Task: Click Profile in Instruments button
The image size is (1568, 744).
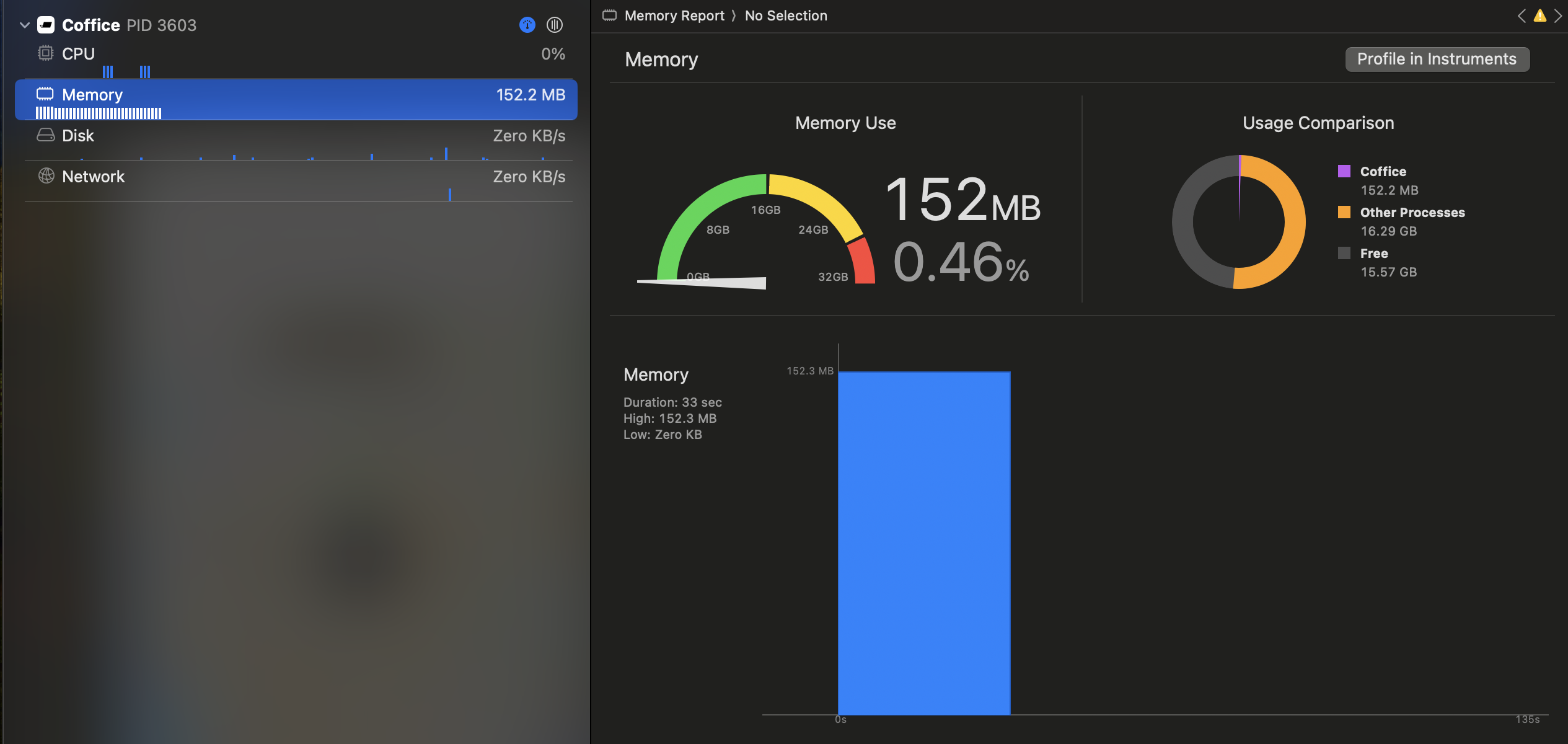Action: point(1437,59)
